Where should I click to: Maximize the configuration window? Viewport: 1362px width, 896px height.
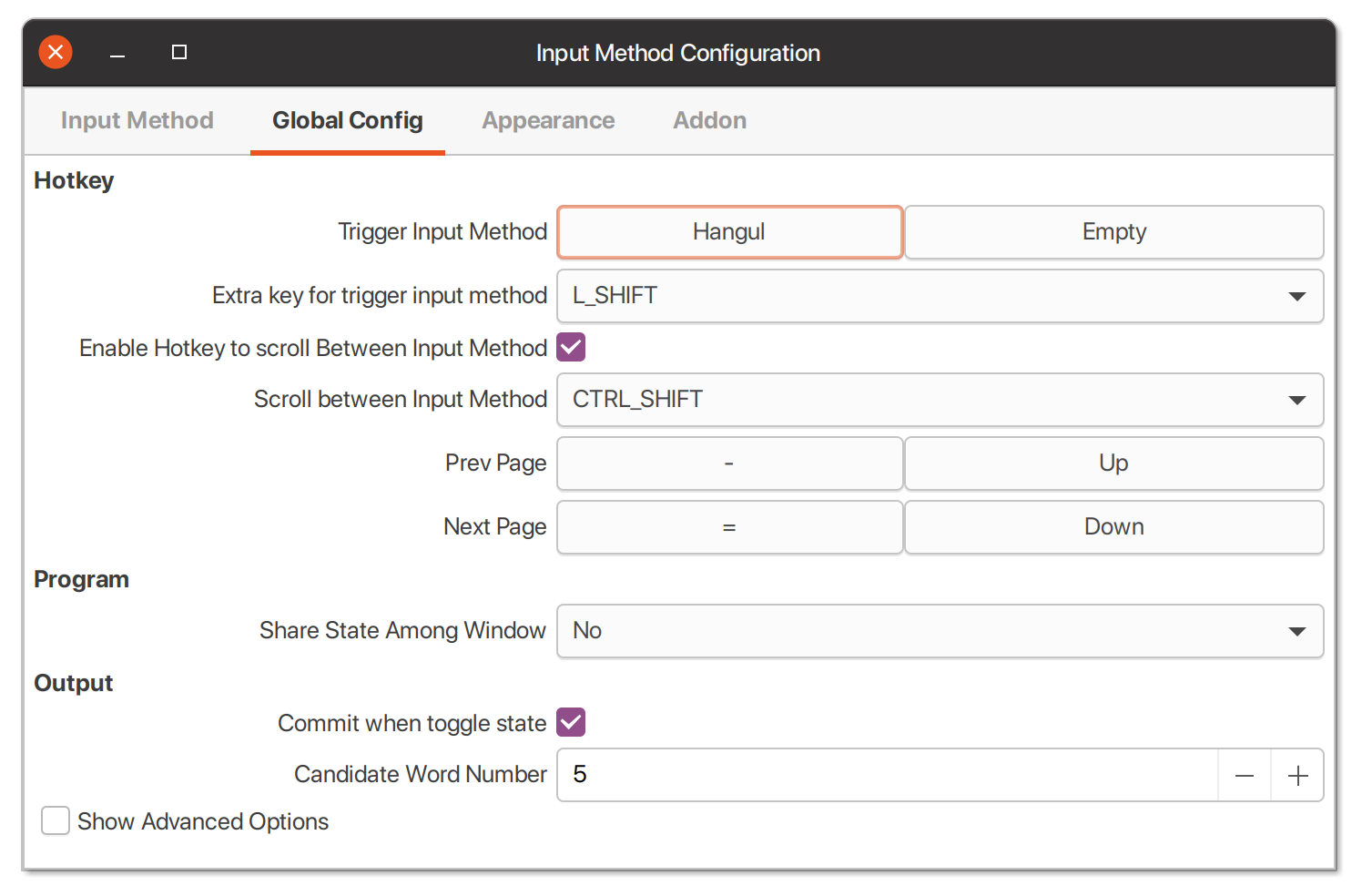pos(179,53)
